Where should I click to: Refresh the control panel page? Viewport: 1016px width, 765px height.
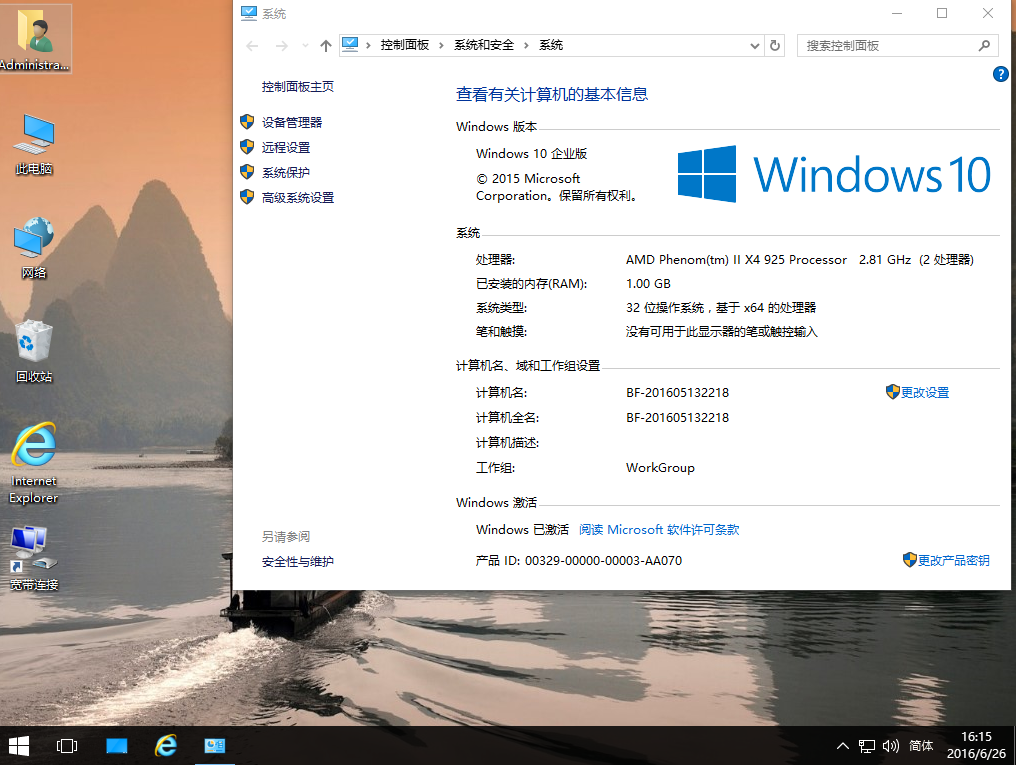[775, 45]
